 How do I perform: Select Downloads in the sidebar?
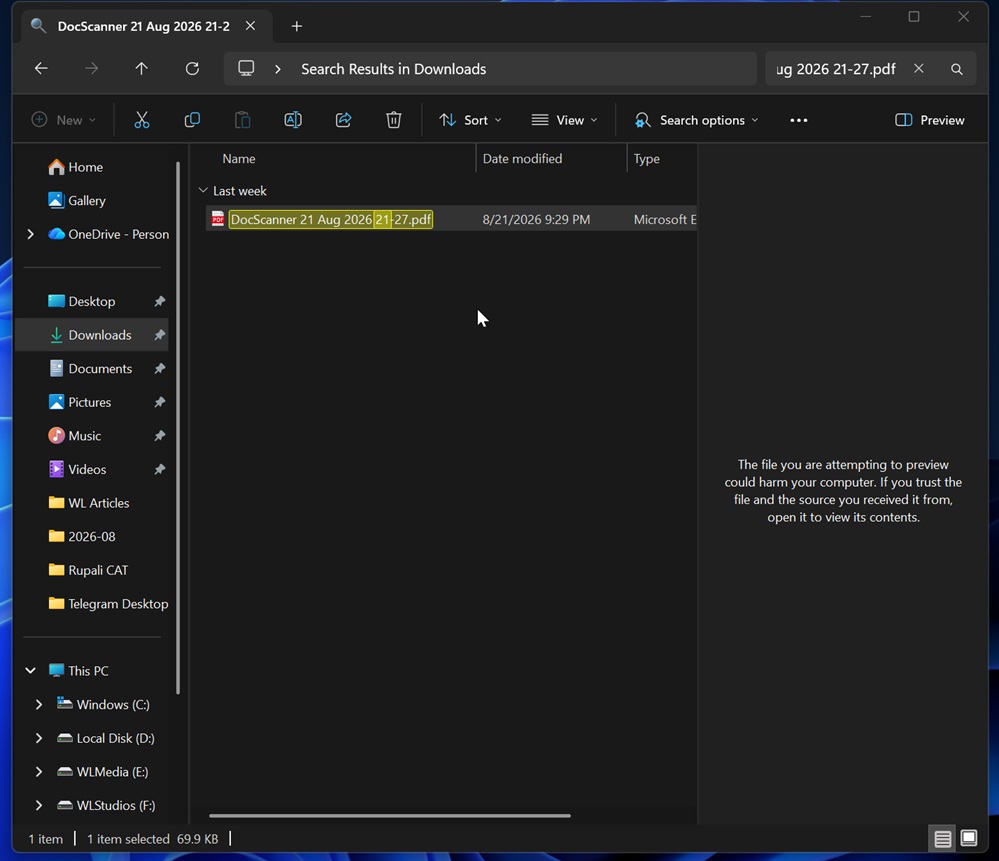point(92,335)
